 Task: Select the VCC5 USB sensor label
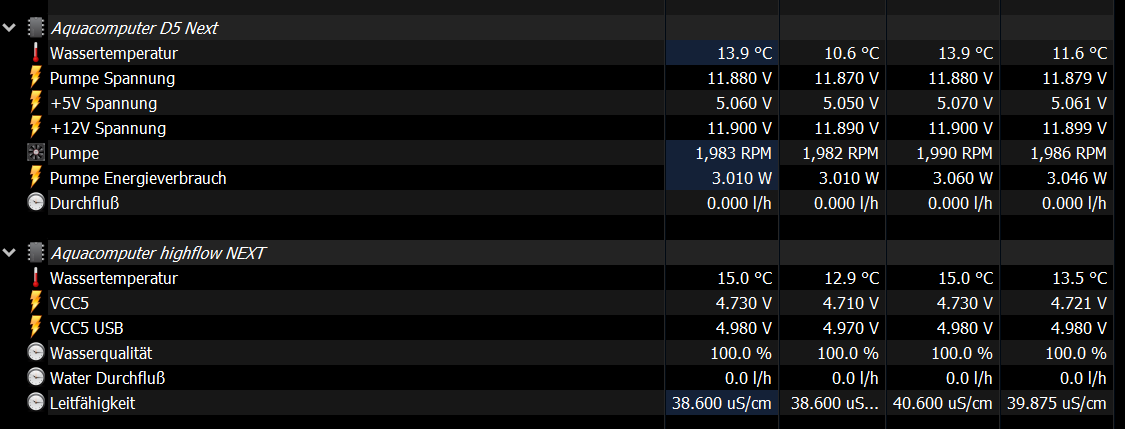coord(86,329)
